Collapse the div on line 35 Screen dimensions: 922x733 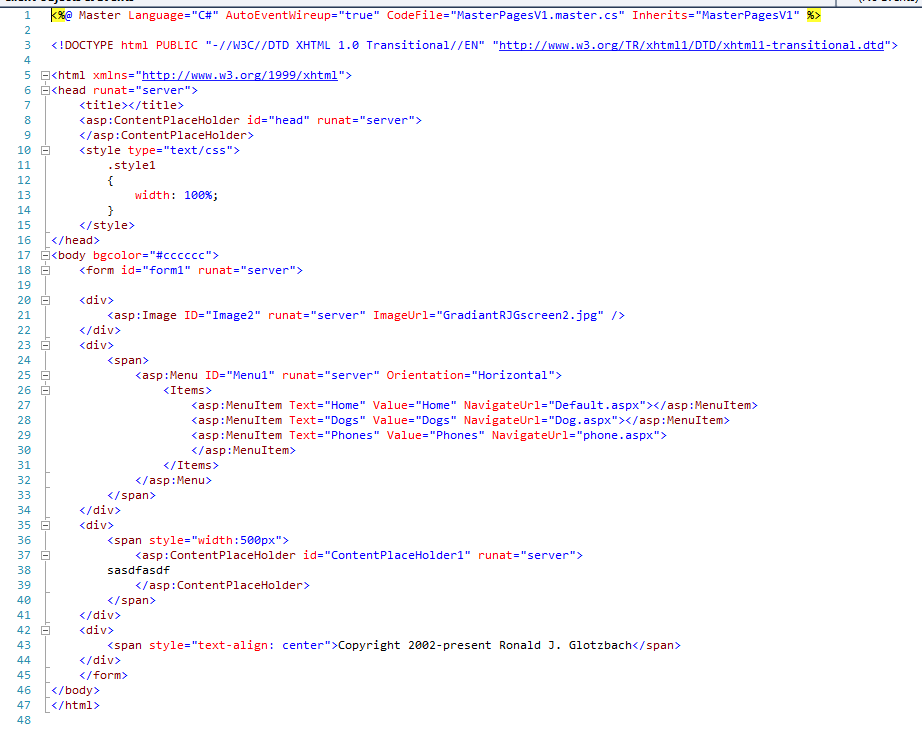coord(45,525)
